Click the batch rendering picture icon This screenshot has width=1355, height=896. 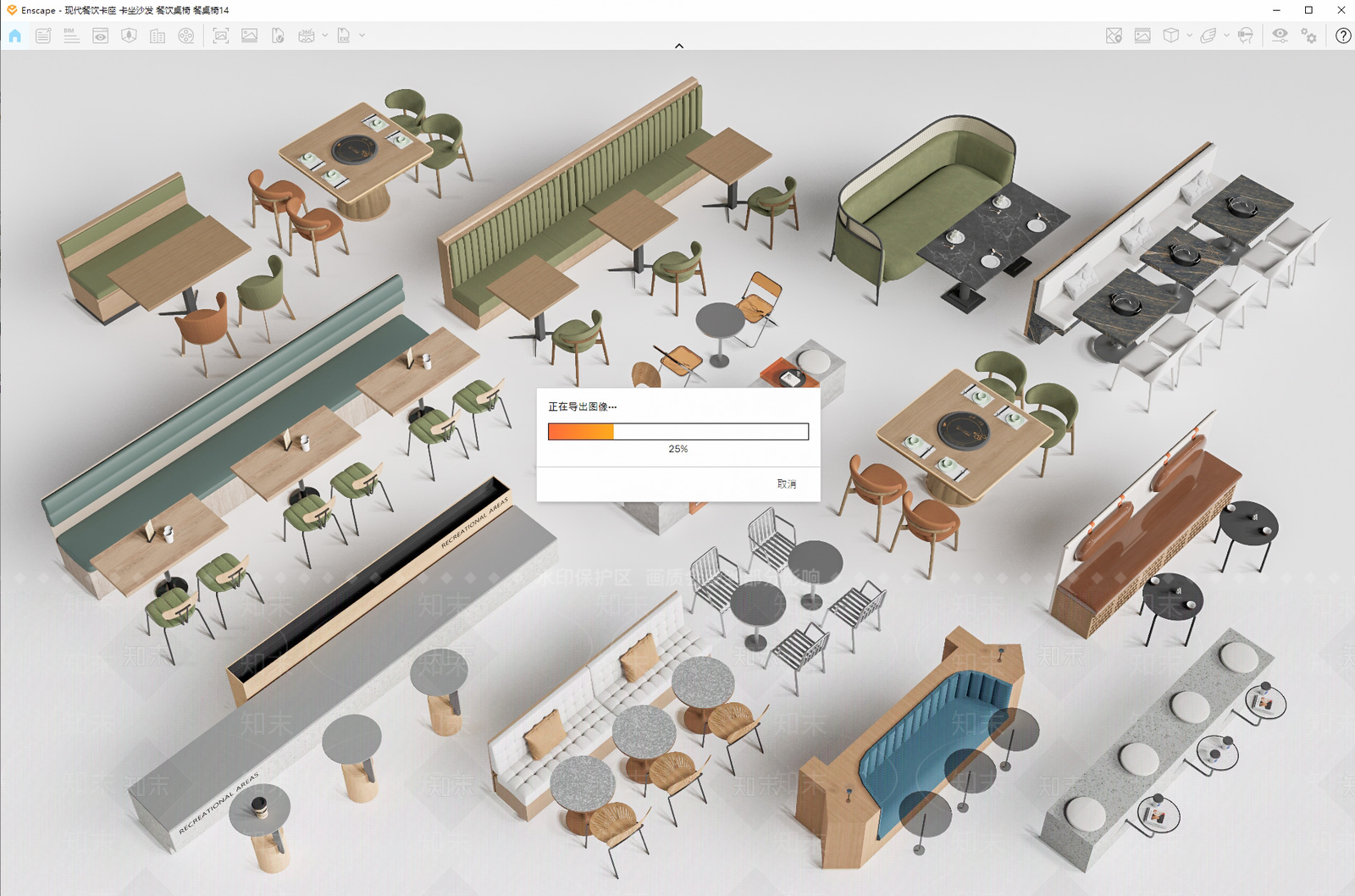tap(250, 36)
